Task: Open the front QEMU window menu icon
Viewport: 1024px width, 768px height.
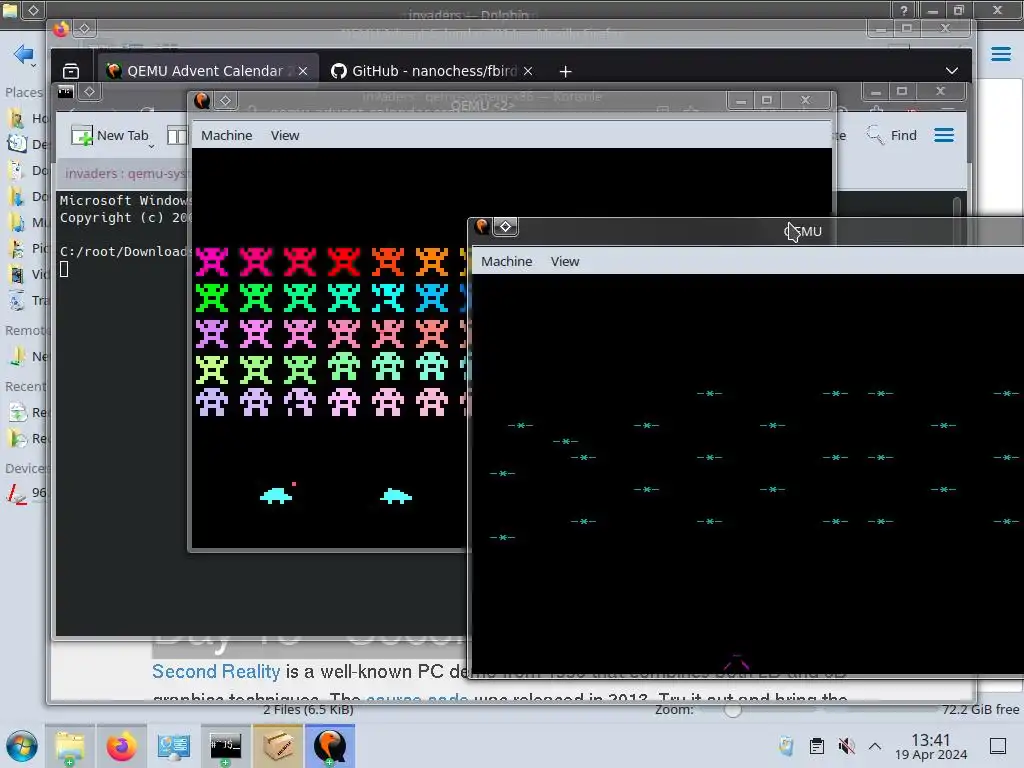Action: 481,227
